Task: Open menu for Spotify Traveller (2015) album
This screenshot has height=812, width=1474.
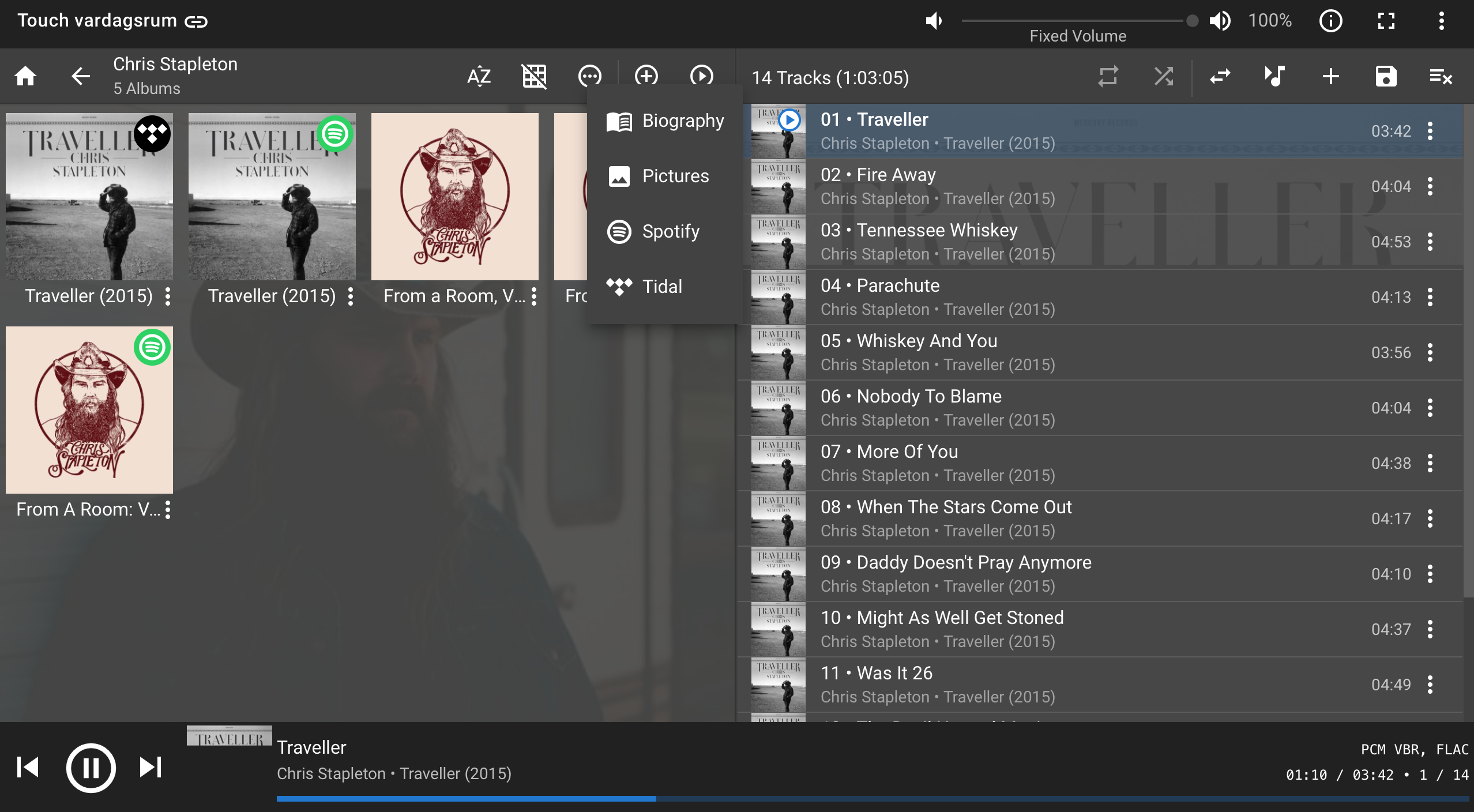Action: coord(351,296)
